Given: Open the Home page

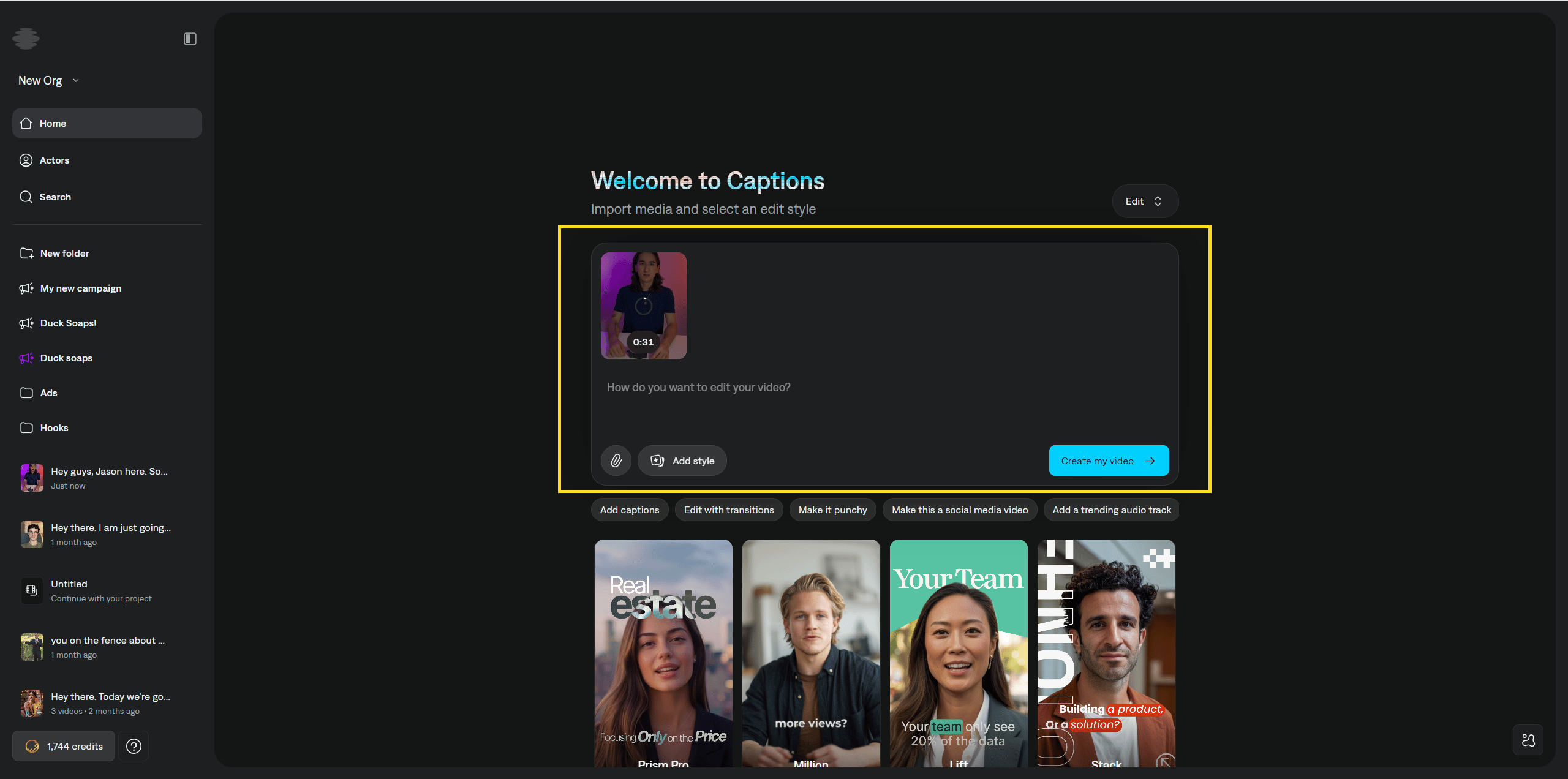Looking at the screenshot, I should click(107, 123).
